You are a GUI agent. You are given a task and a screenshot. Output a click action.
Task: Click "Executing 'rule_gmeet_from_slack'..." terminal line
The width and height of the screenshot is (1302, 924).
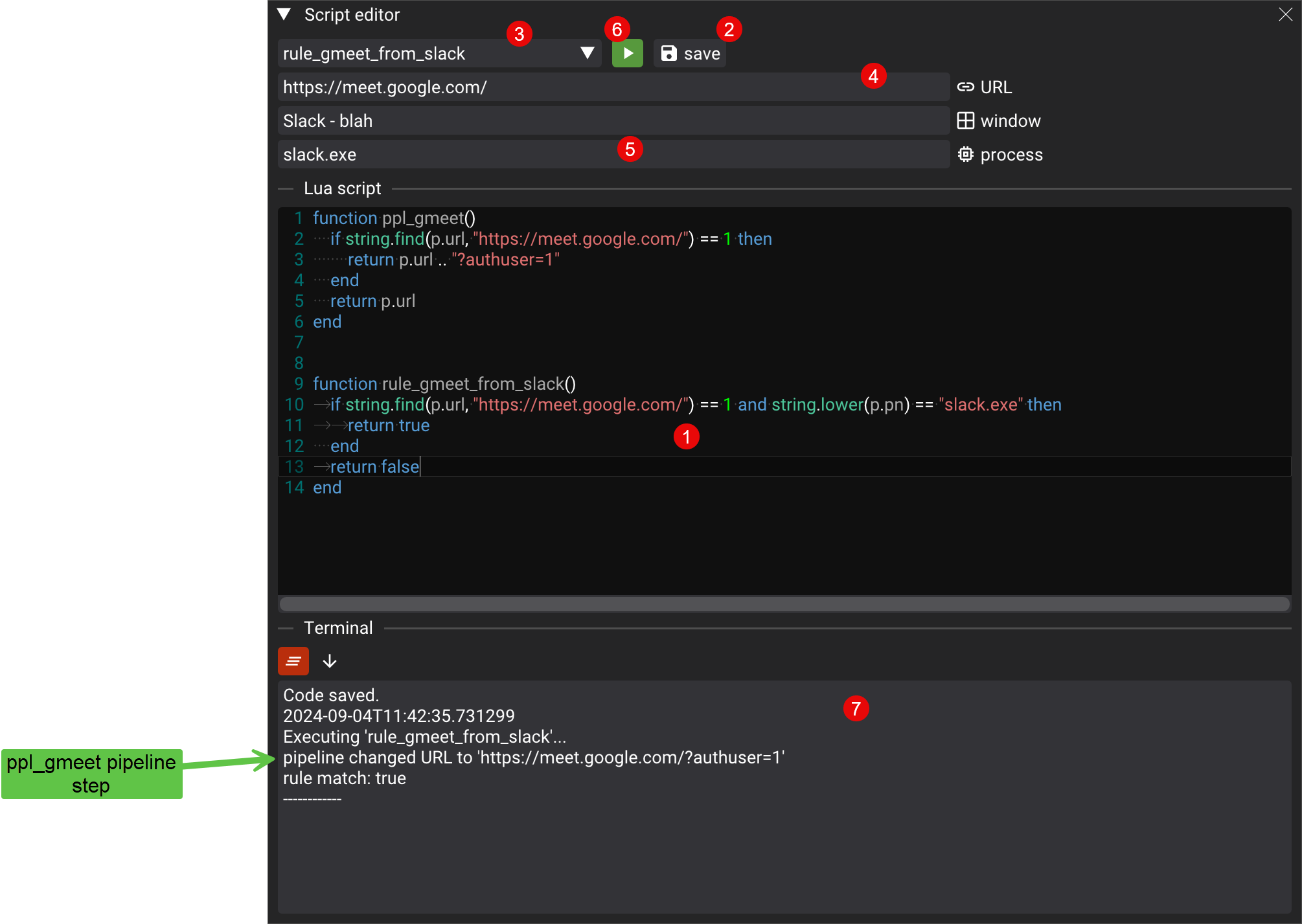click(425, 737)
